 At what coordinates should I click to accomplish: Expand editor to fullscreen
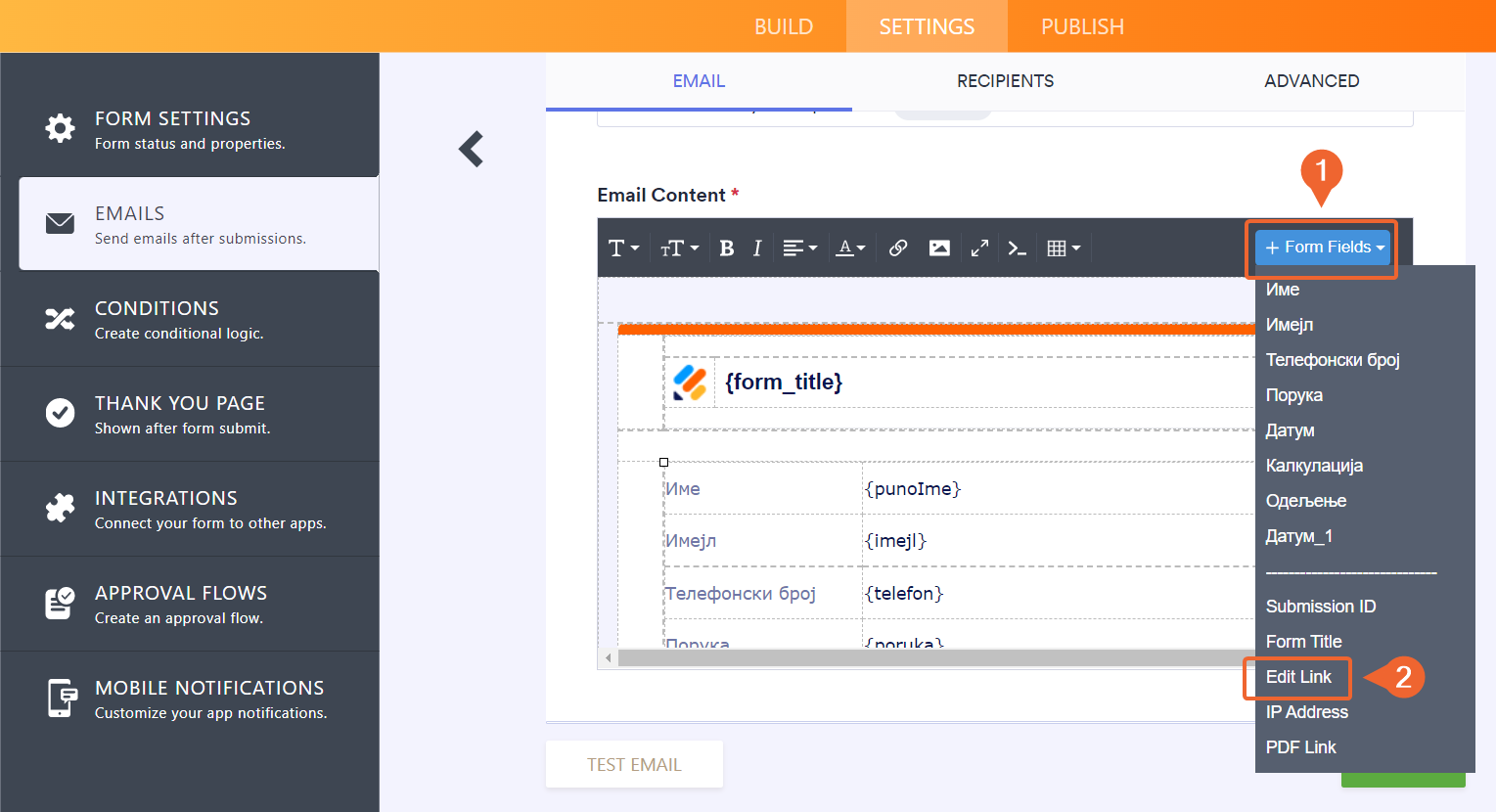click(979, 248)
